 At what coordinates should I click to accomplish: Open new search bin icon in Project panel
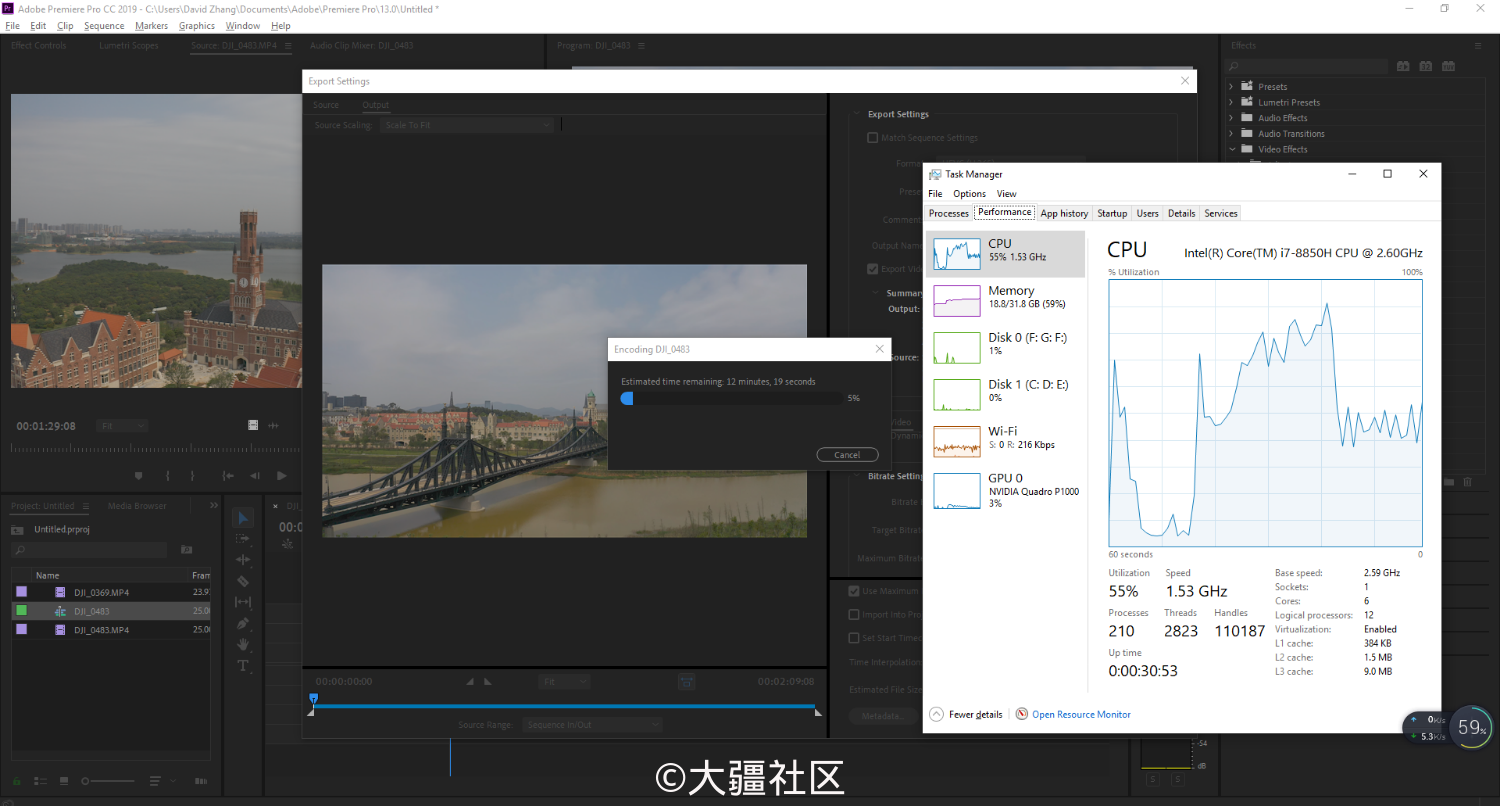[x=186, y=550]
